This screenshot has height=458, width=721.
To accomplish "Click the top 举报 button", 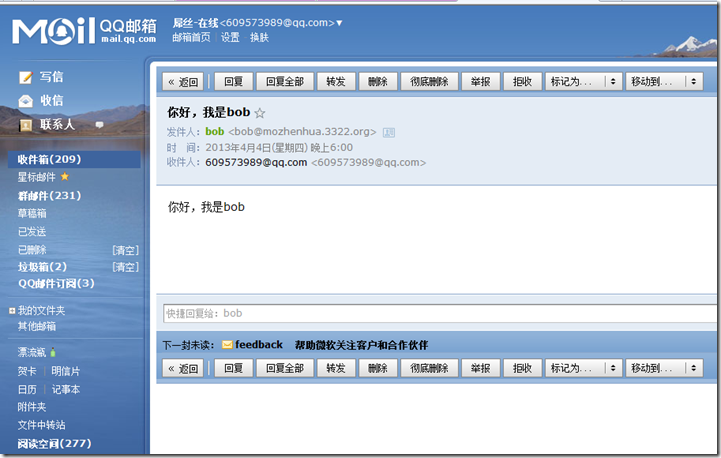I will point(481,81).
